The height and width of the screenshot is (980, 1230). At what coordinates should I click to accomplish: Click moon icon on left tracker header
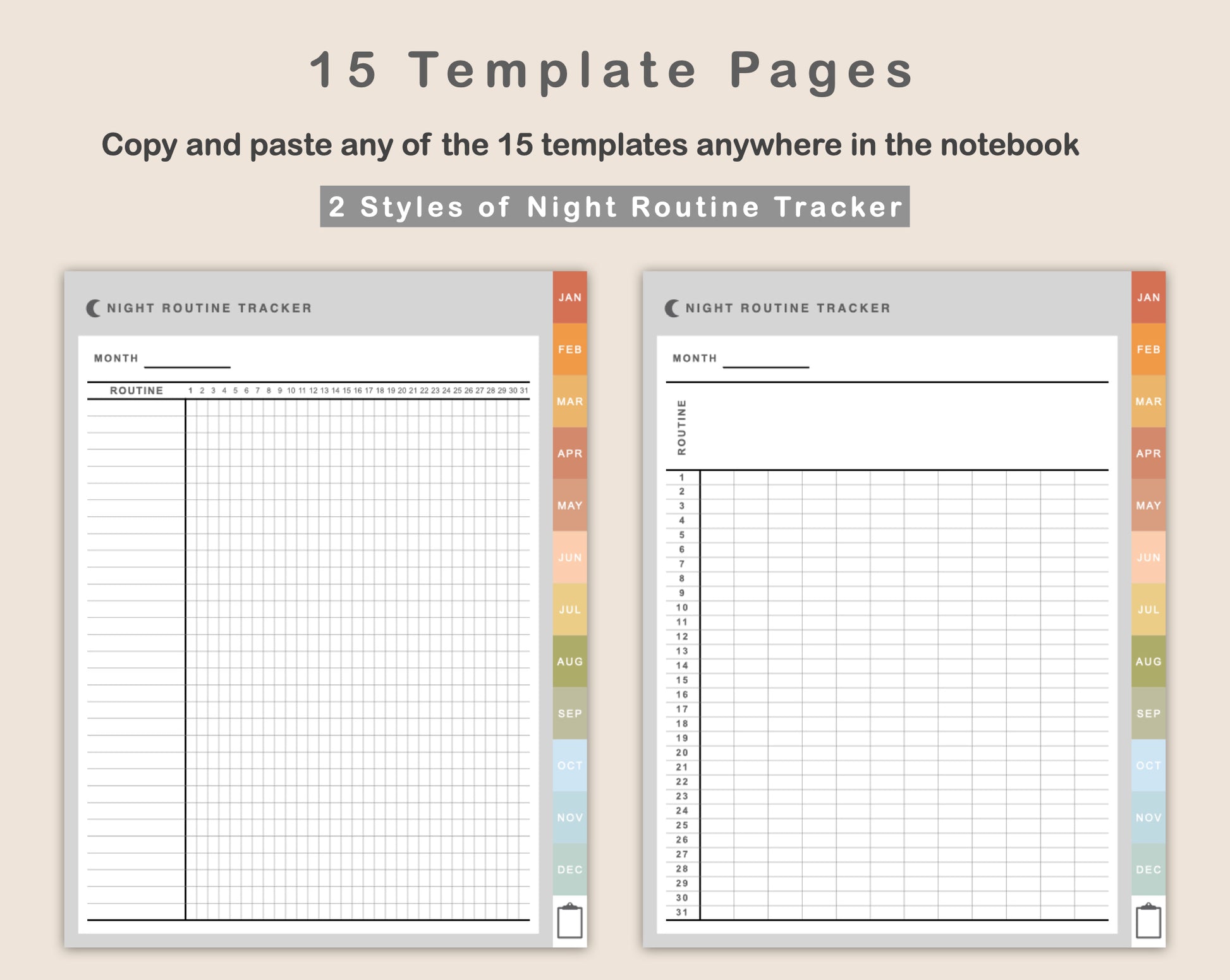(x=94, y=308)
